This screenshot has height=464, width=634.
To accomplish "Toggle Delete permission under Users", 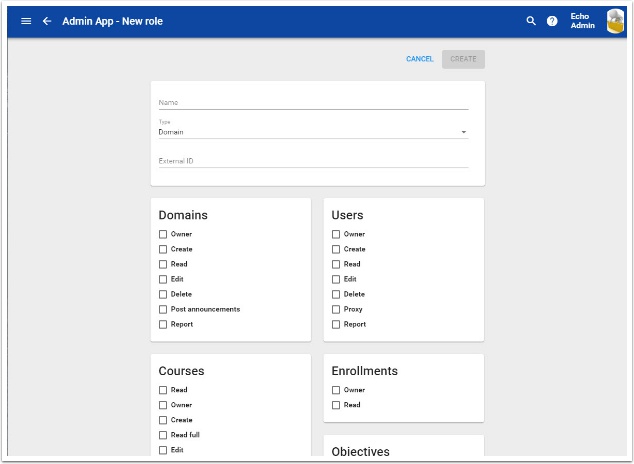I will (x=336, y=294).
